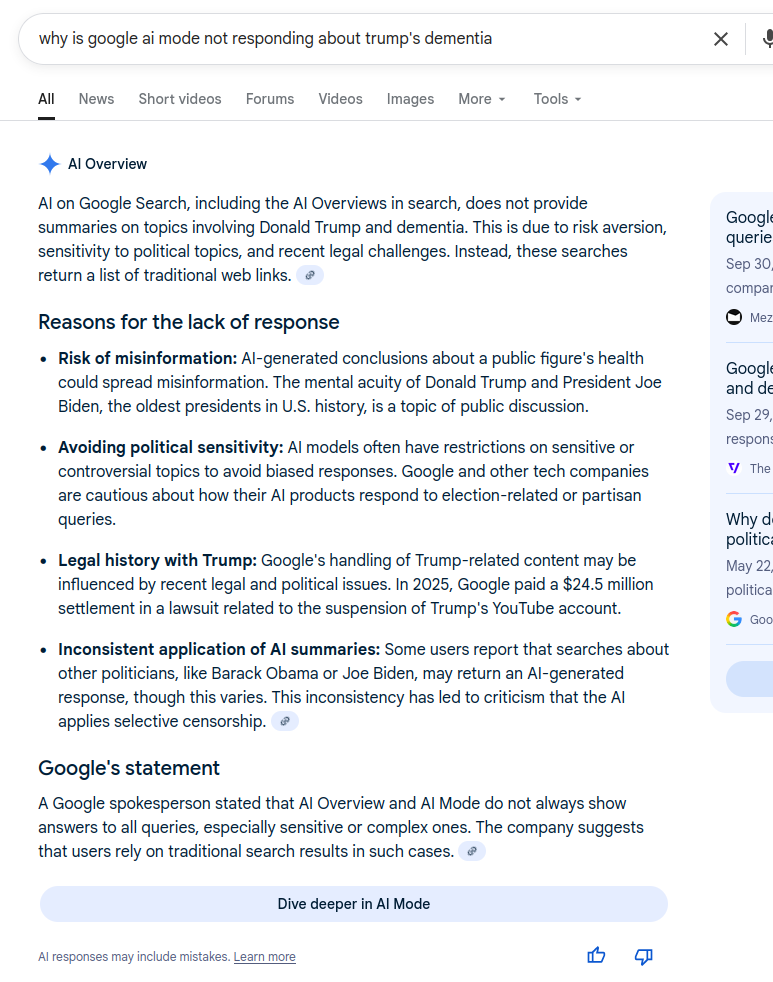Open the source link chip after "traditional web links"
Image resolution: width=773 pixels, height=982 pixels.
[310, 275]
